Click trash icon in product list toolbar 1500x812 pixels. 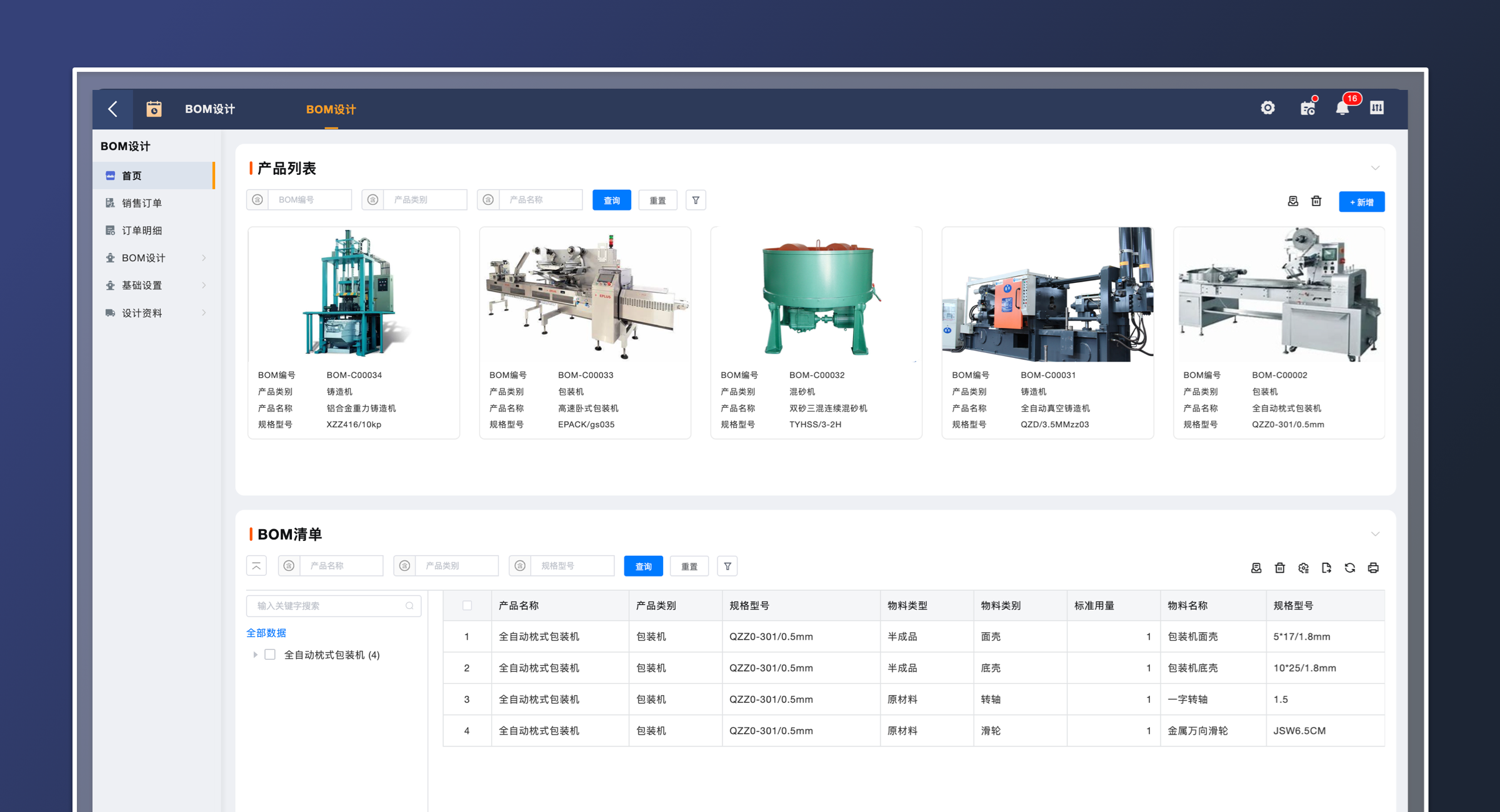1316,201
